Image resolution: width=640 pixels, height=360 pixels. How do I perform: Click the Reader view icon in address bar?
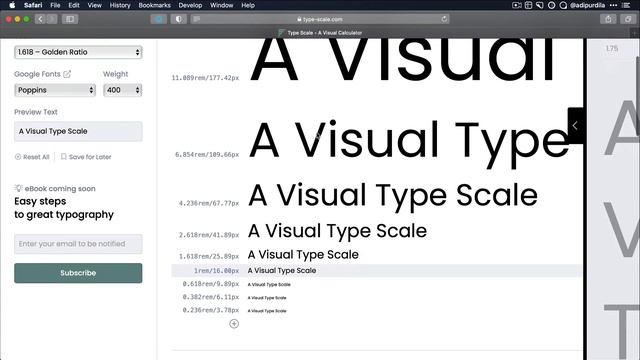tap(197, 19)
